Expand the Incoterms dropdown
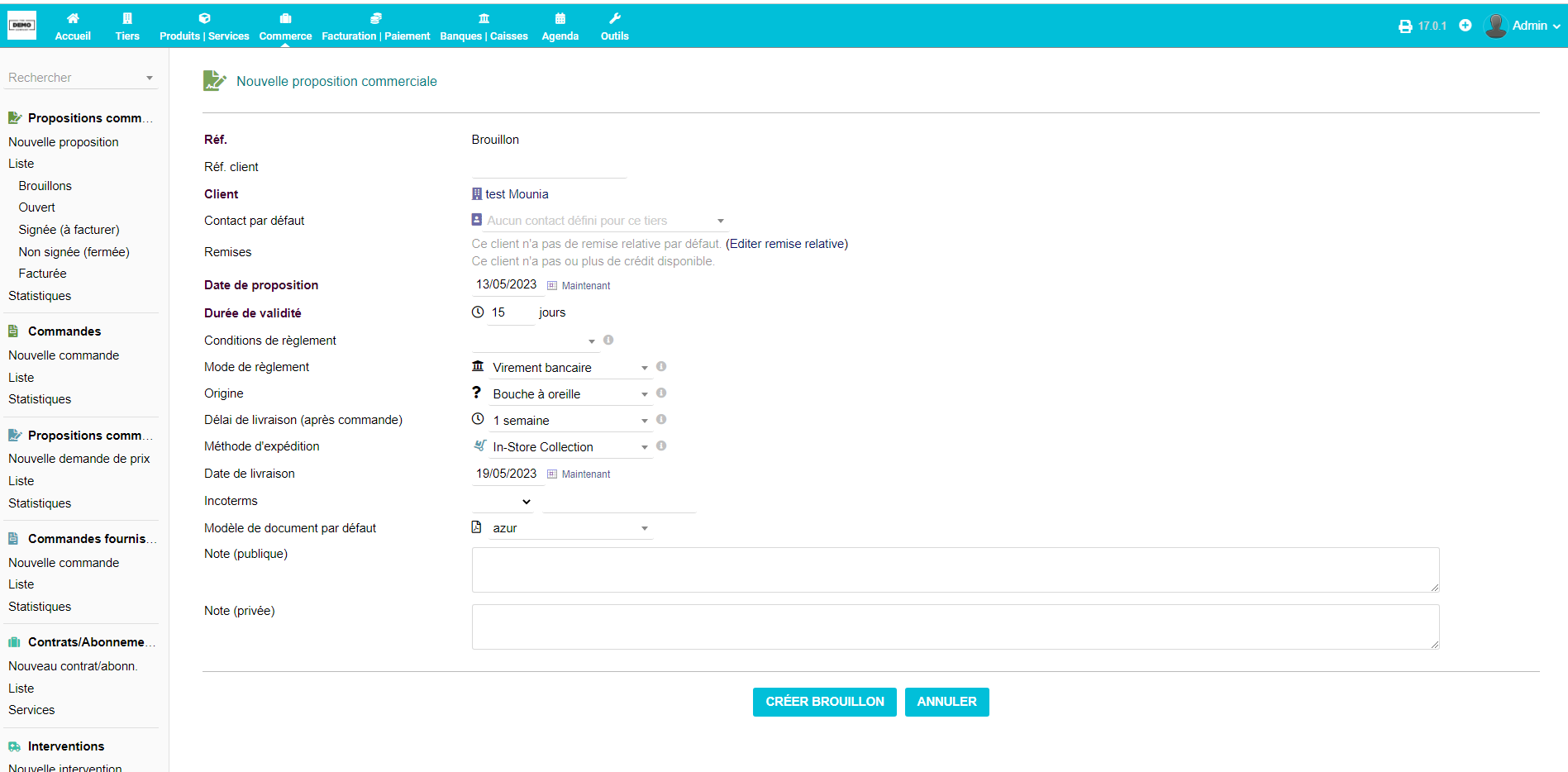This screenshot has width=1568, height=772. click(503, 502)
